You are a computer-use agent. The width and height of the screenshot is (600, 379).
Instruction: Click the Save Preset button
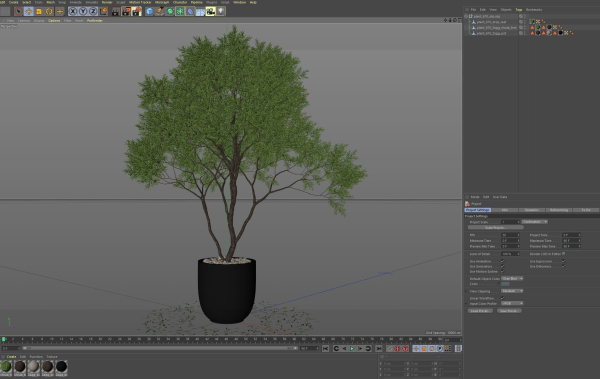[509, 311]
